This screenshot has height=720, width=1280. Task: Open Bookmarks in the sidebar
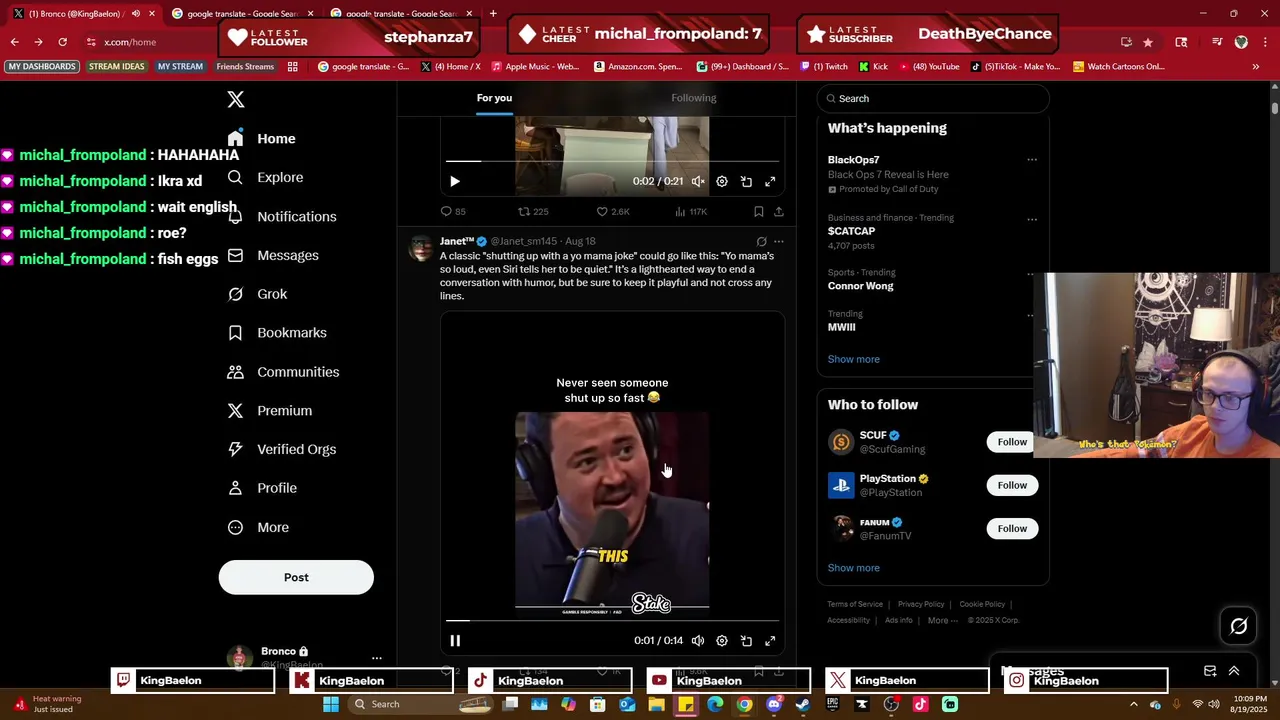click(x=277, y=332)
